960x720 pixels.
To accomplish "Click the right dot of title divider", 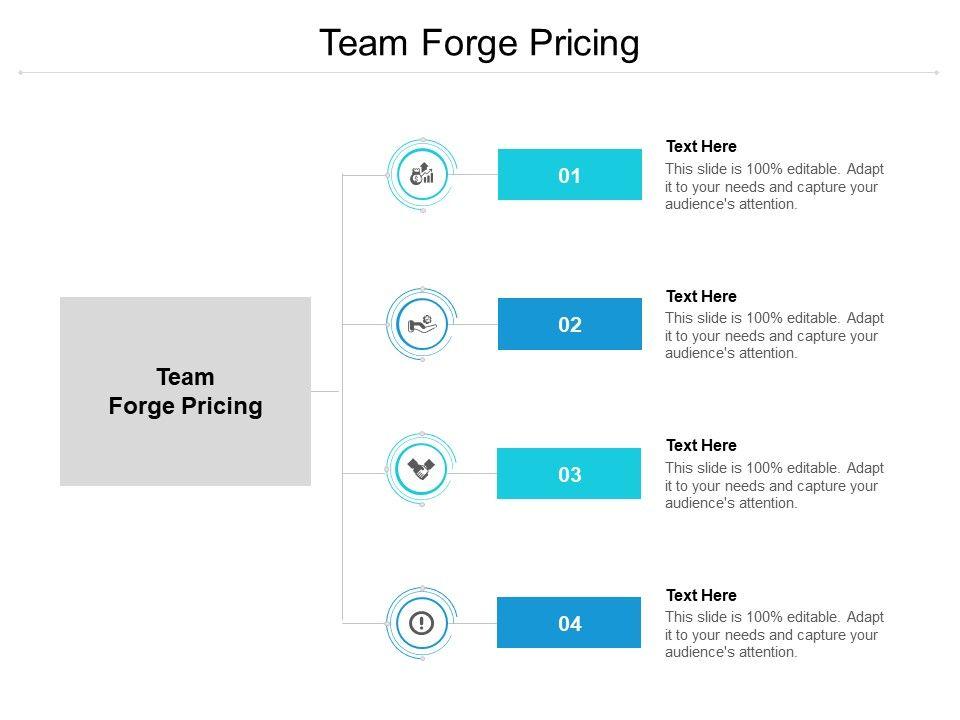I will click(x=937, y=72).
